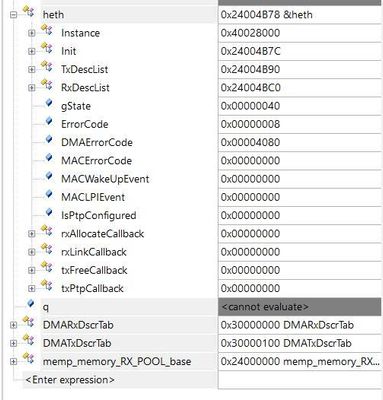The height and width of the screenshot is (400, 383).
Task: Collapse the heth variable tree node
Action: pyautogui.click(x=13, y=15)
